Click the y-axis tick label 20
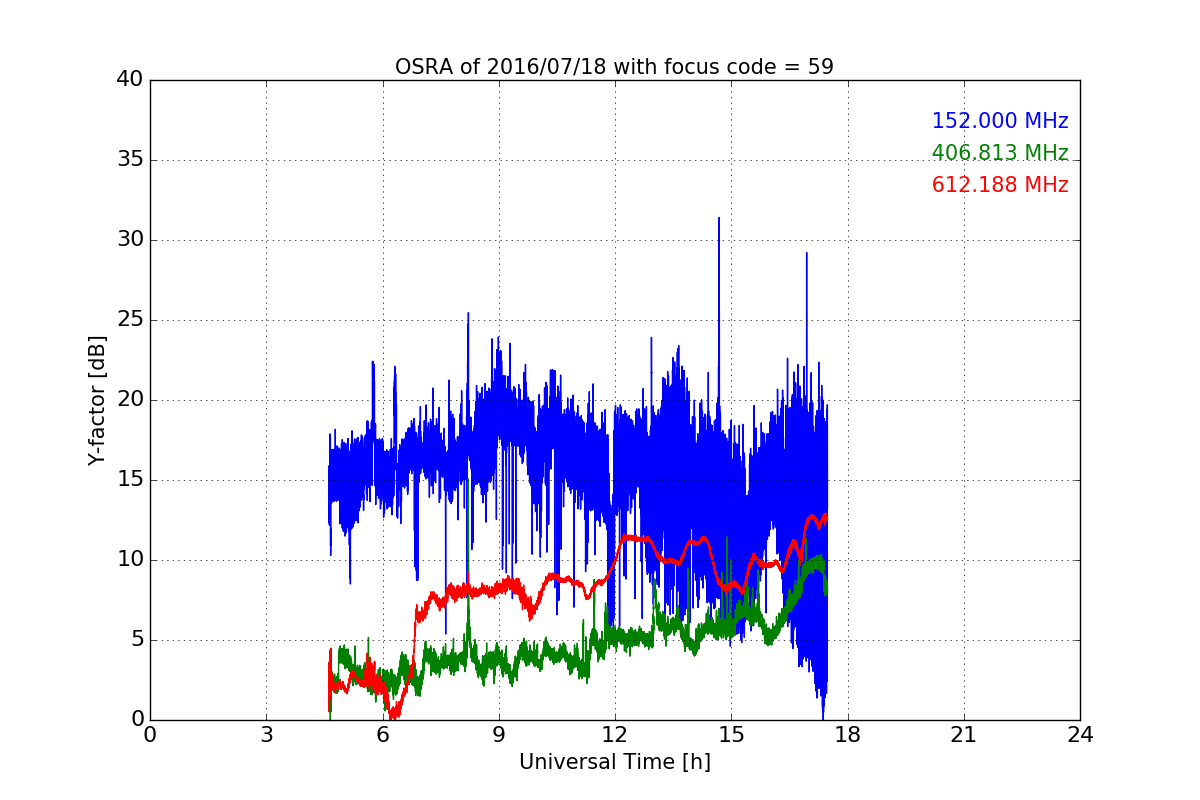 pyautogui.click(x=130, y=400)
